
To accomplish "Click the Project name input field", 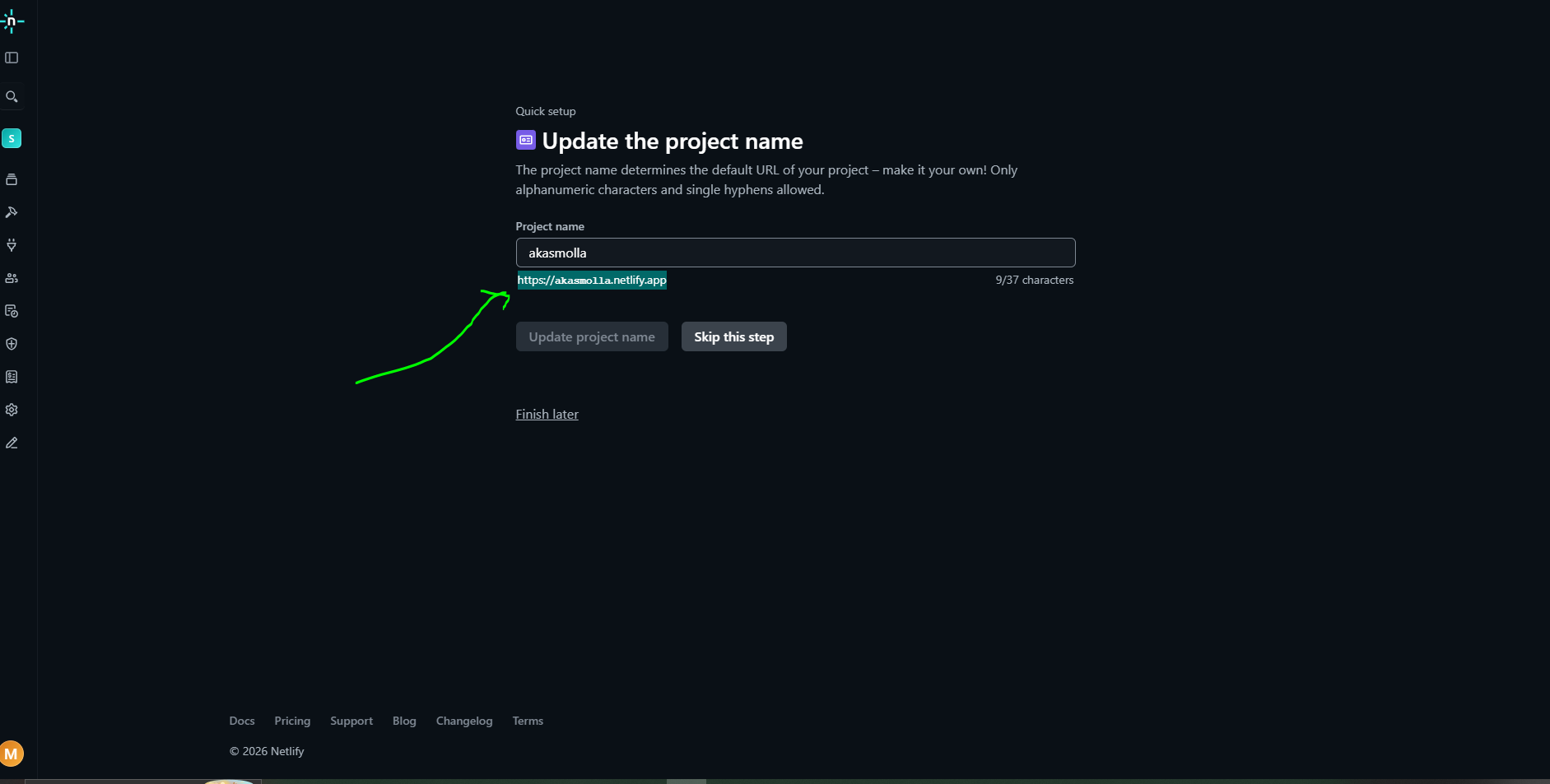I will (x=795, y=253).
